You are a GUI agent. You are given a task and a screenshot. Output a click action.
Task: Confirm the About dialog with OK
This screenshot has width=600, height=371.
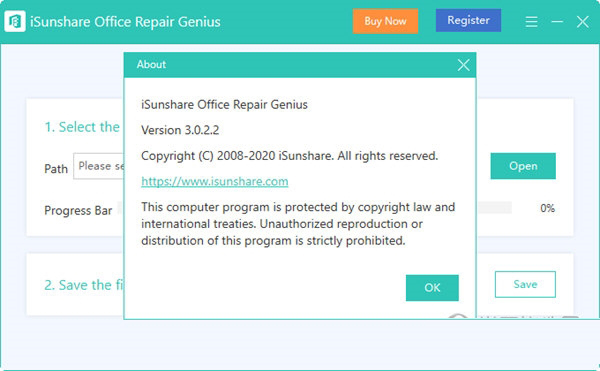click(x=432, y=288)
